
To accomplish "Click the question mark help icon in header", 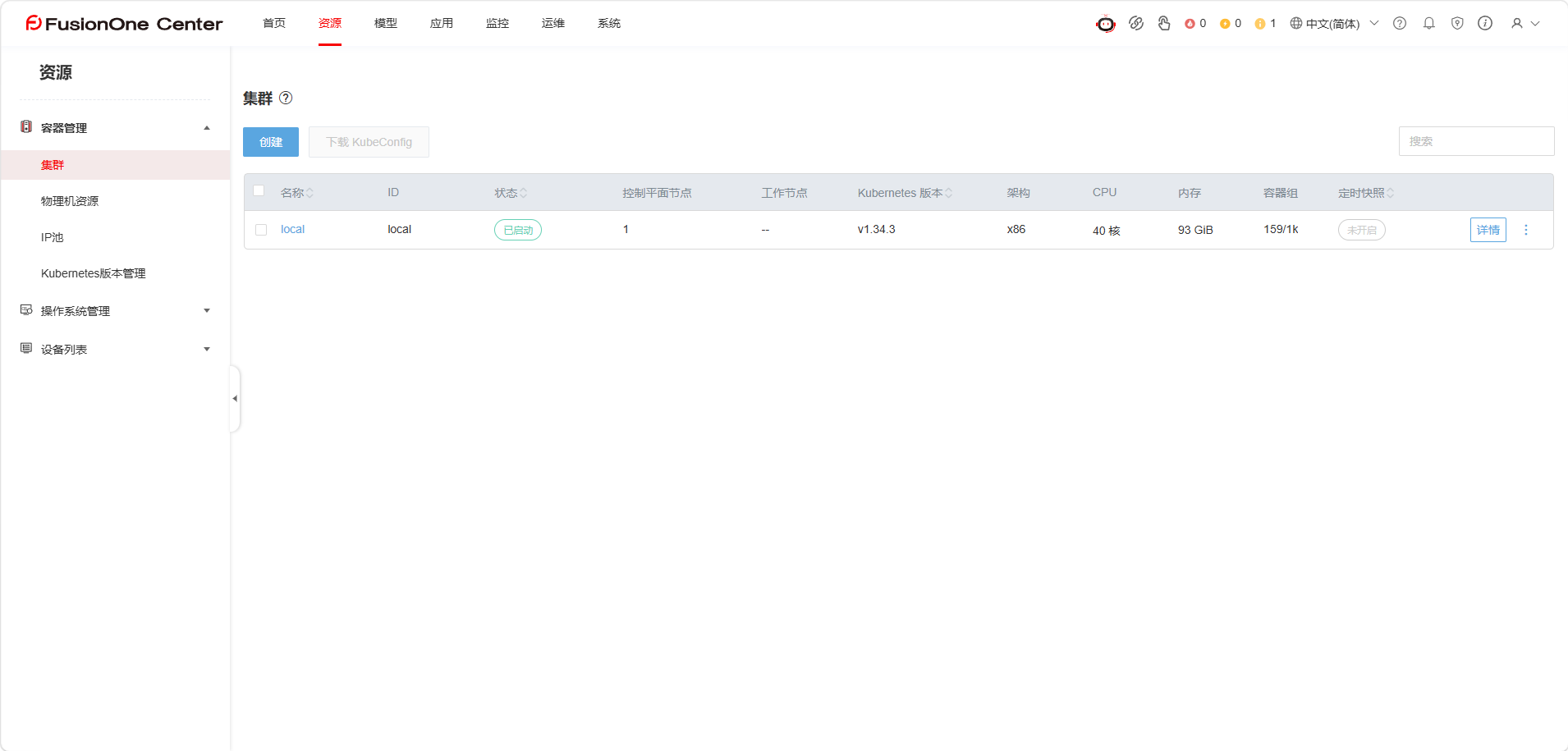I will pyautogui.click(x=1400, y=23).
